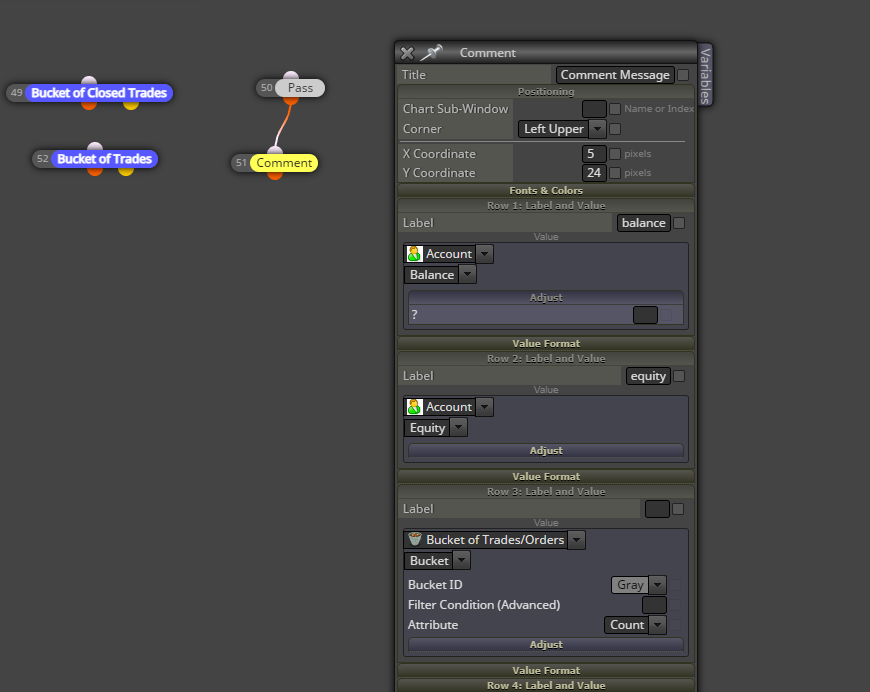Edit the balance label field
The image size is (870, 692).
pyautogui.click(x=644, y=223)
